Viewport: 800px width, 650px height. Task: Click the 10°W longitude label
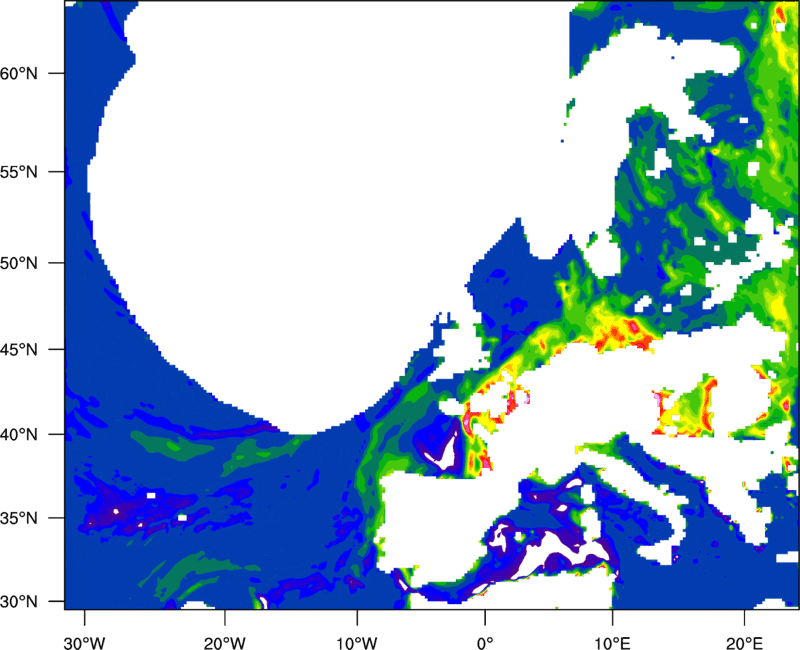[x=357, y=643]
